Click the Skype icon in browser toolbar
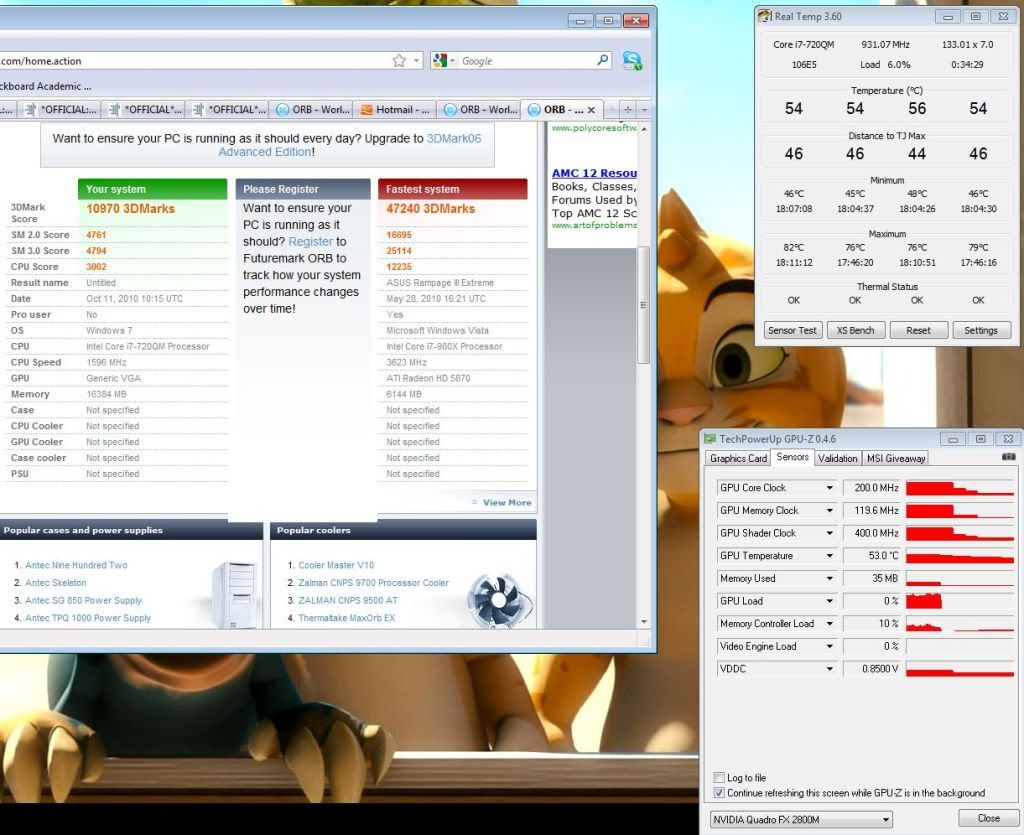 click(x=632, y=61)
